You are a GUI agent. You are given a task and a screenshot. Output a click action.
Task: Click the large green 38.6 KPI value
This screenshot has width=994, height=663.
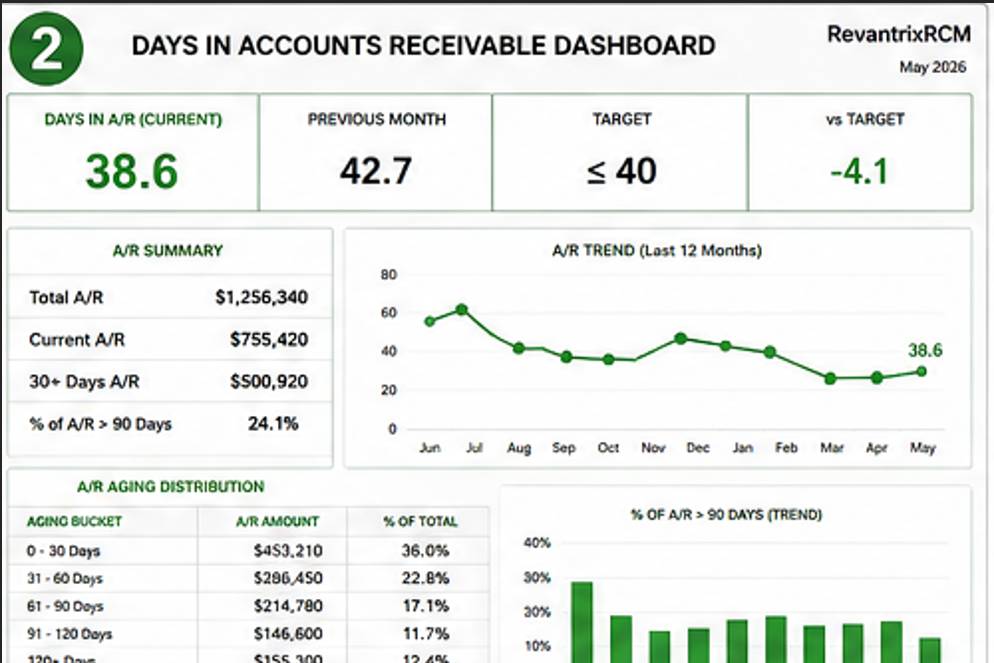coord(132,171)
